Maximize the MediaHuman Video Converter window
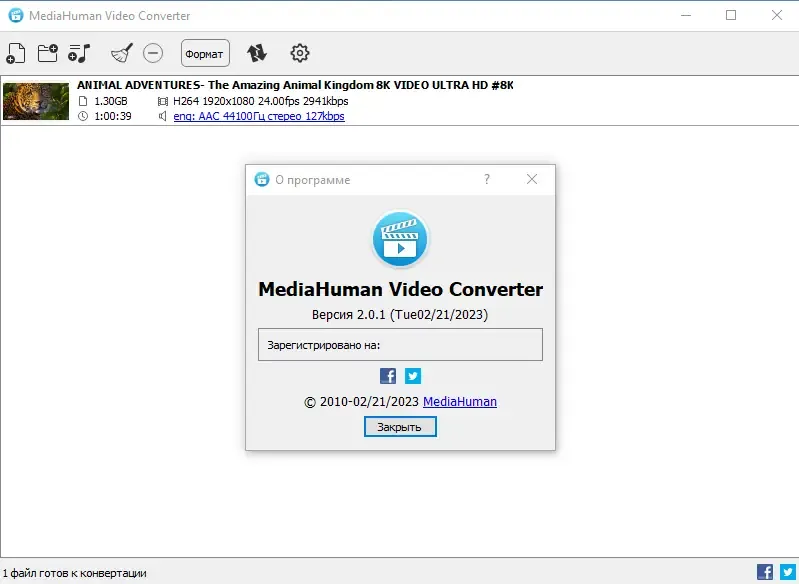 (731, 15)
